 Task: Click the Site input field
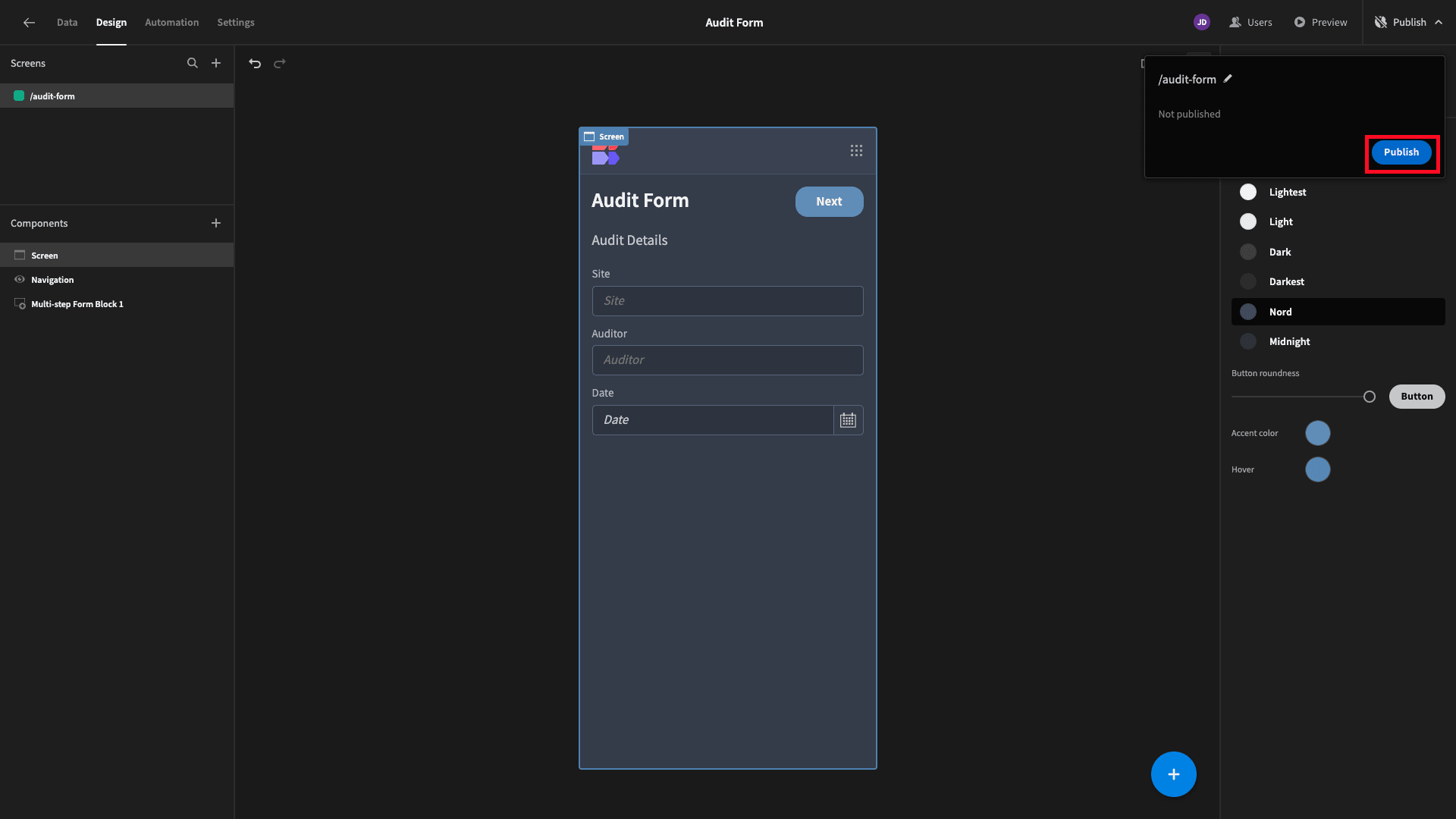tap(727, 301)
